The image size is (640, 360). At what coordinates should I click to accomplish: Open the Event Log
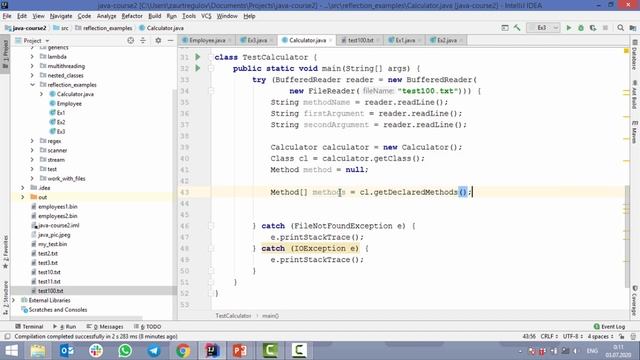click(609, 327)
